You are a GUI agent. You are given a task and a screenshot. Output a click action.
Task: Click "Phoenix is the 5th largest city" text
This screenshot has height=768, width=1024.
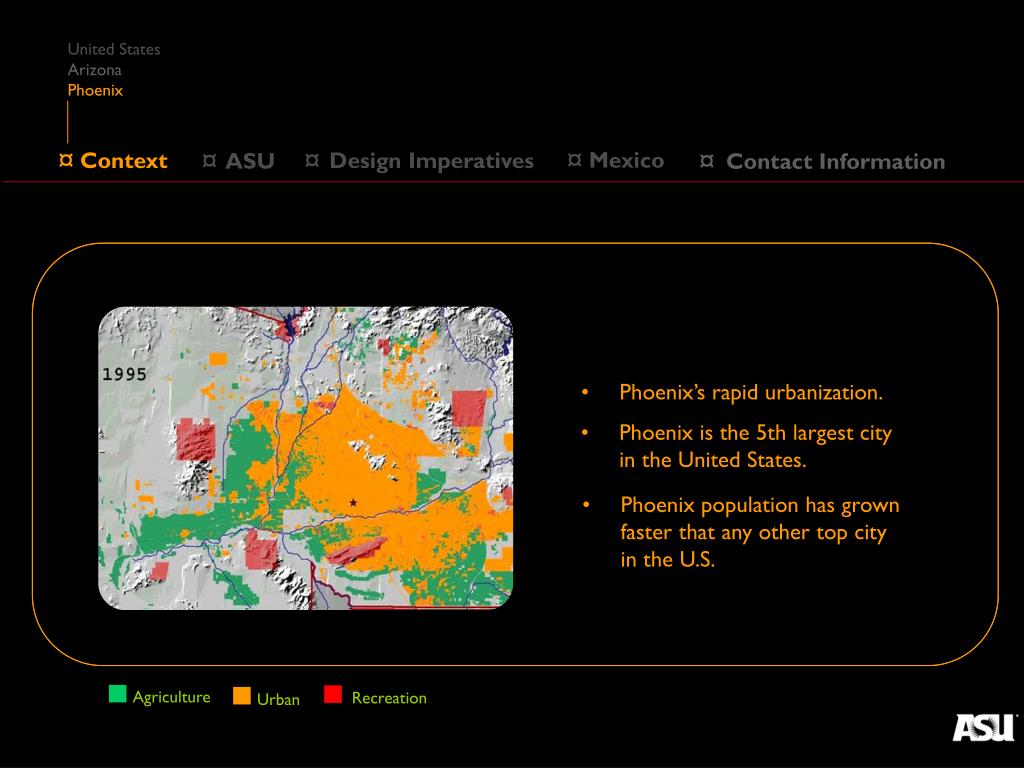coord(756,433)
